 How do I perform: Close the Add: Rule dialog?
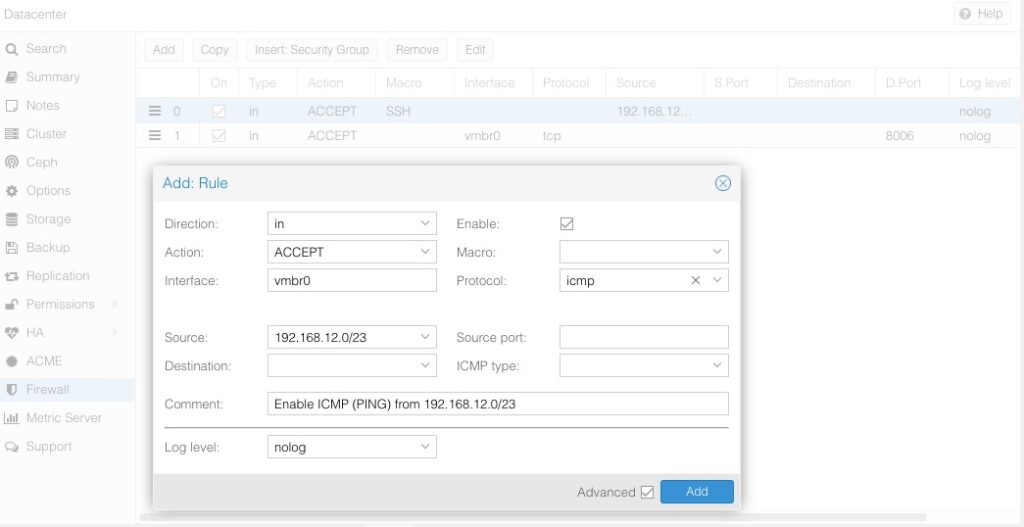[723, 184]
